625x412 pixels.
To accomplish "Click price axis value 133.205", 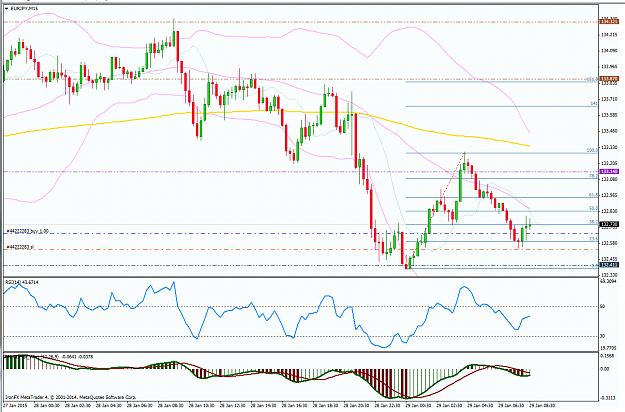I will point(609,163).
